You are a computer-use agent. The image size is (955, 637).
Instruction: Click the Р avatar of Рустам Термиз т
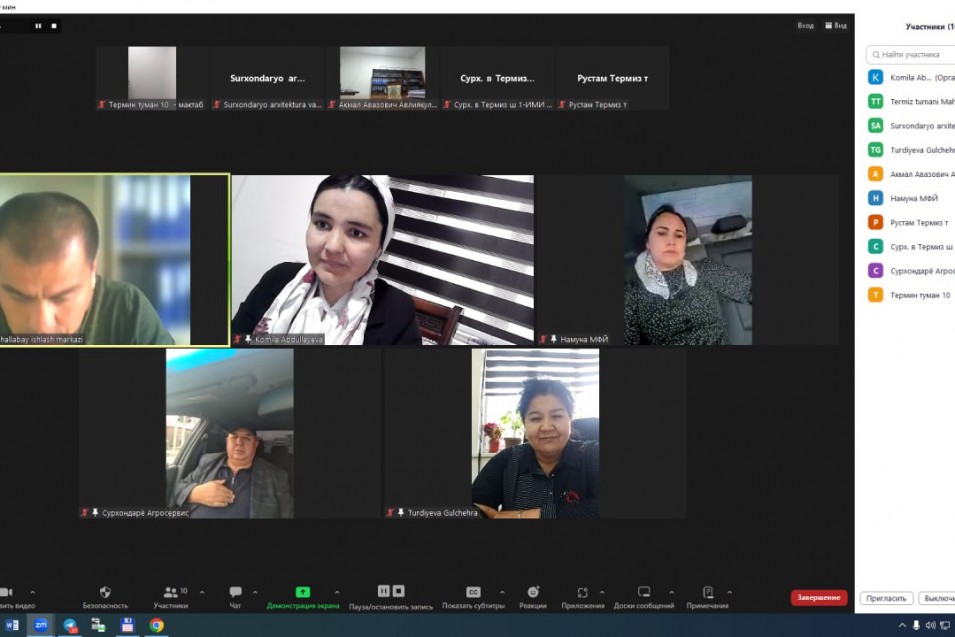coord(875,222)
